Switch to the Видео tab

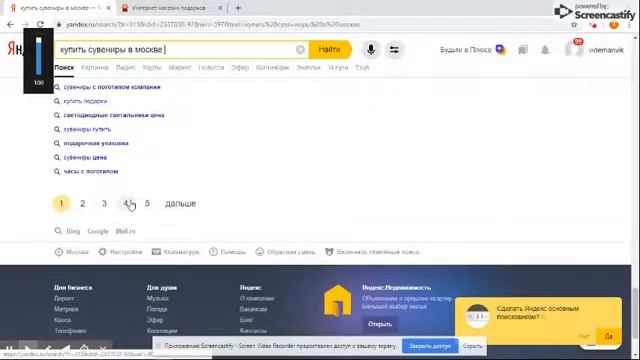tap(125, 68)
